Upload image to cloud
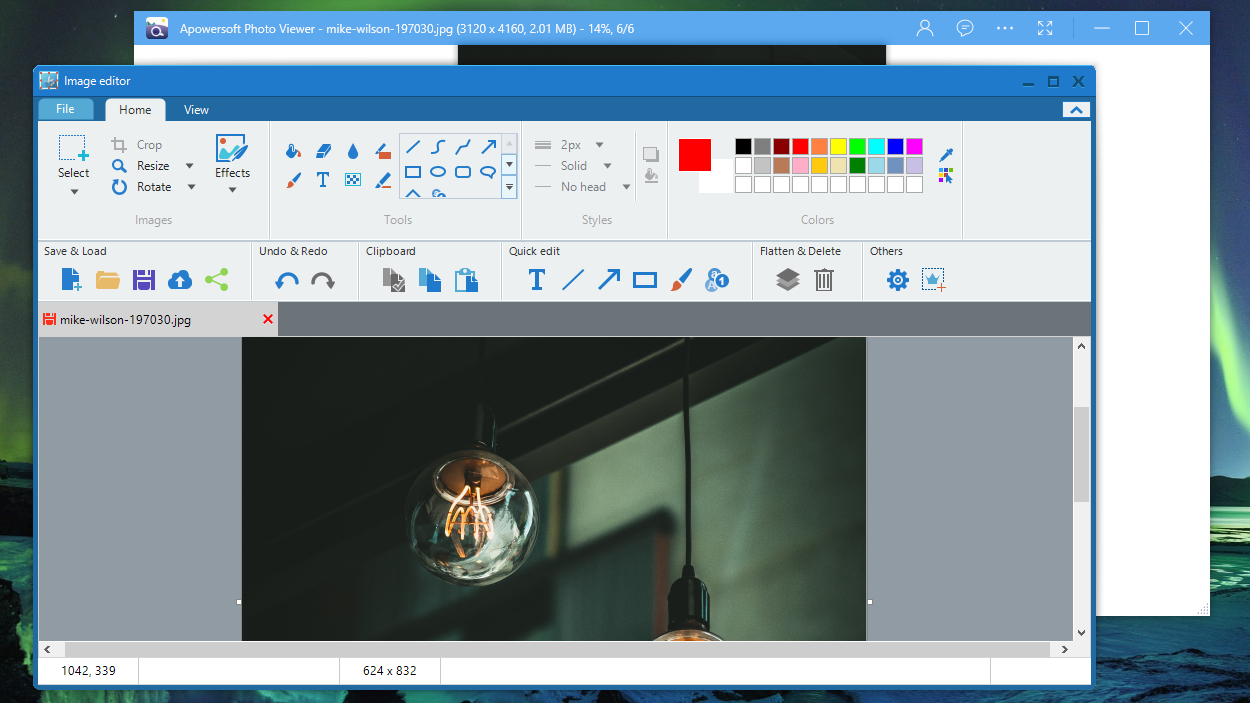 [180, 280]
